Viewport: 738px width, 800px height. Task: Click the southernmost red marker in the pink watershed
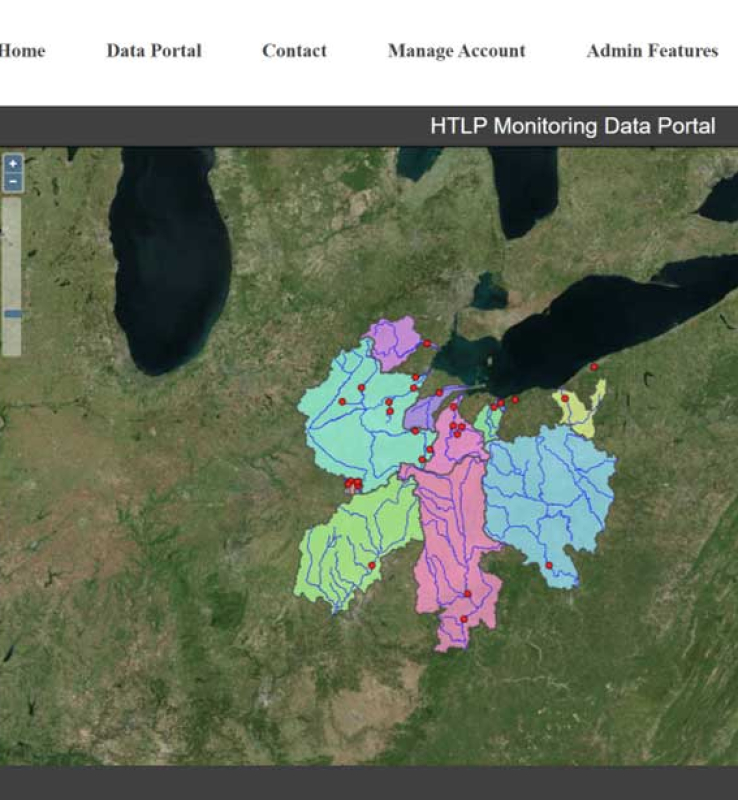click(463, 619)
